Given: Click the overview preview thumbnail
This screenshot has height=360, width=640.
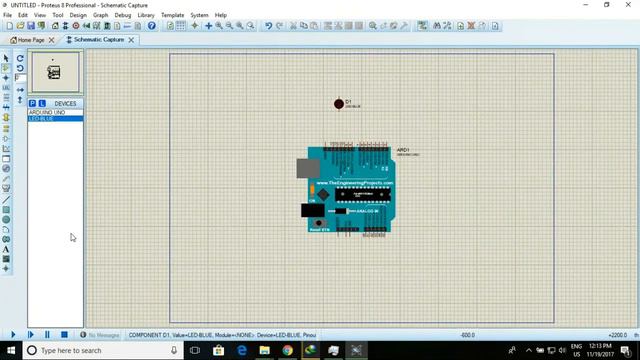Looking at the screenshot, I should (x=56, y=72).
